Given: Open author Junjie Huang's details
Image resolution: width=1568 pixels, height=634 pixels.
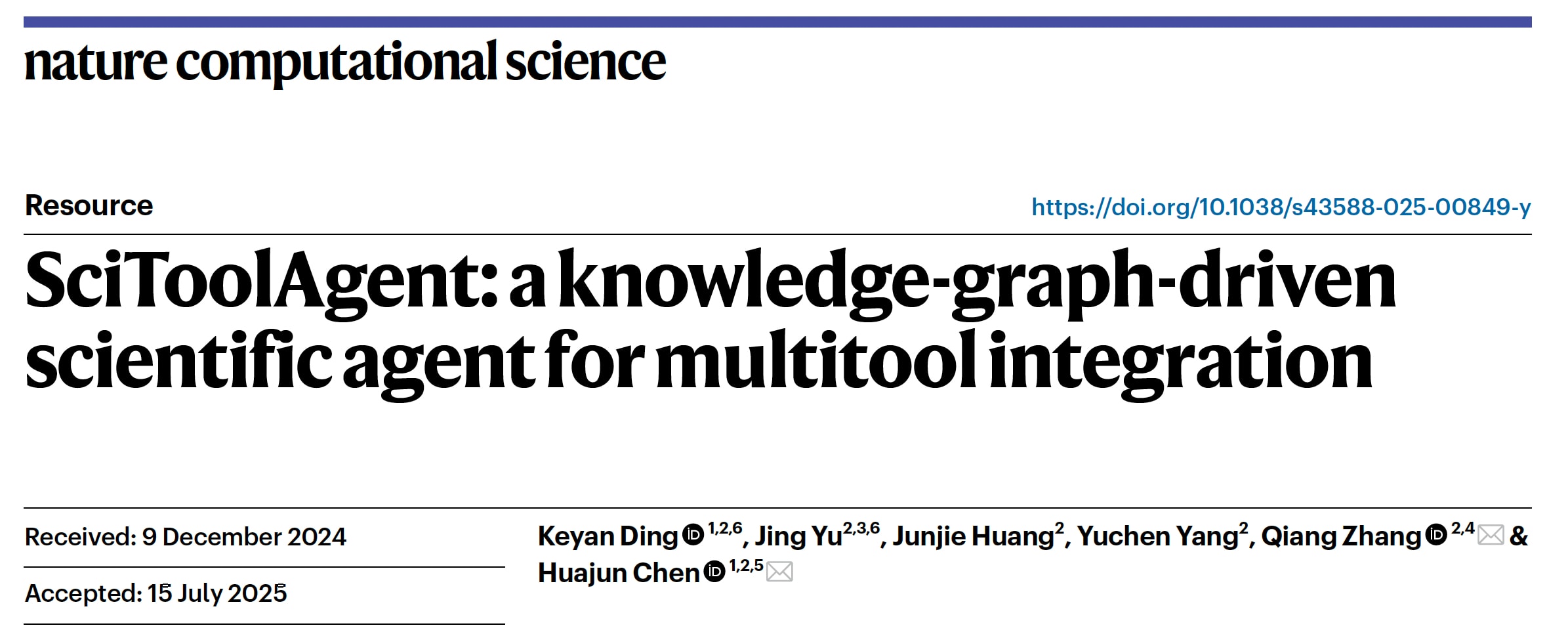Looking at the screenshot, I should [973, 537].
